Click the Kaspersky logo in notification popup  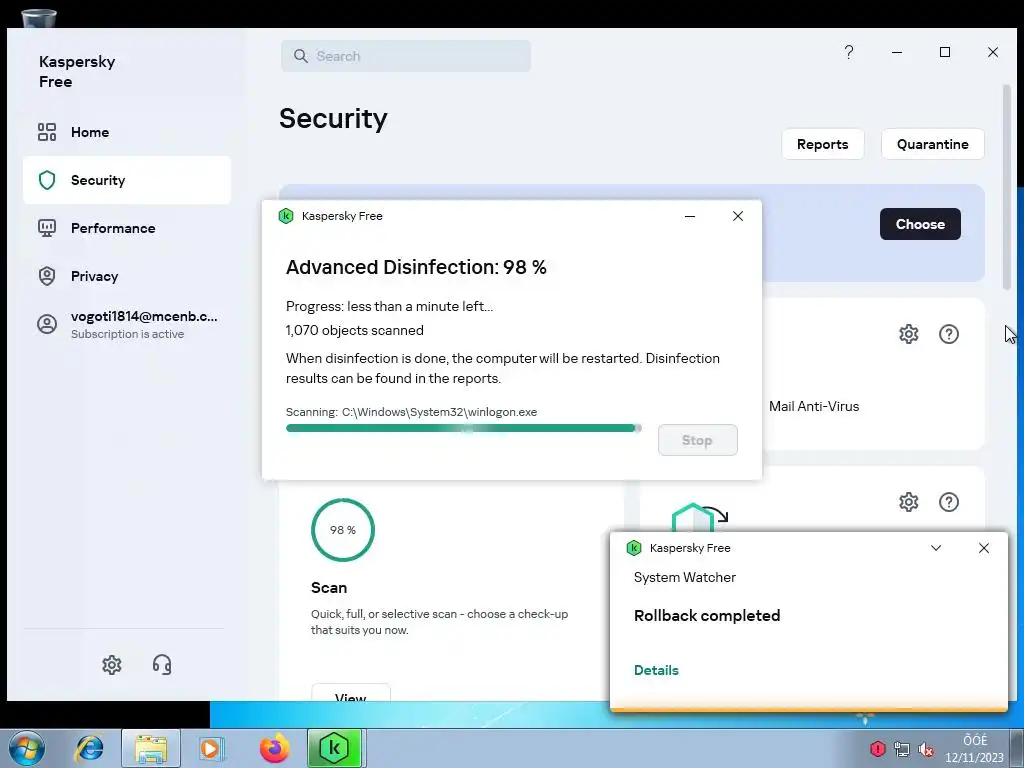pyautogui.click(x=633, y=548)
